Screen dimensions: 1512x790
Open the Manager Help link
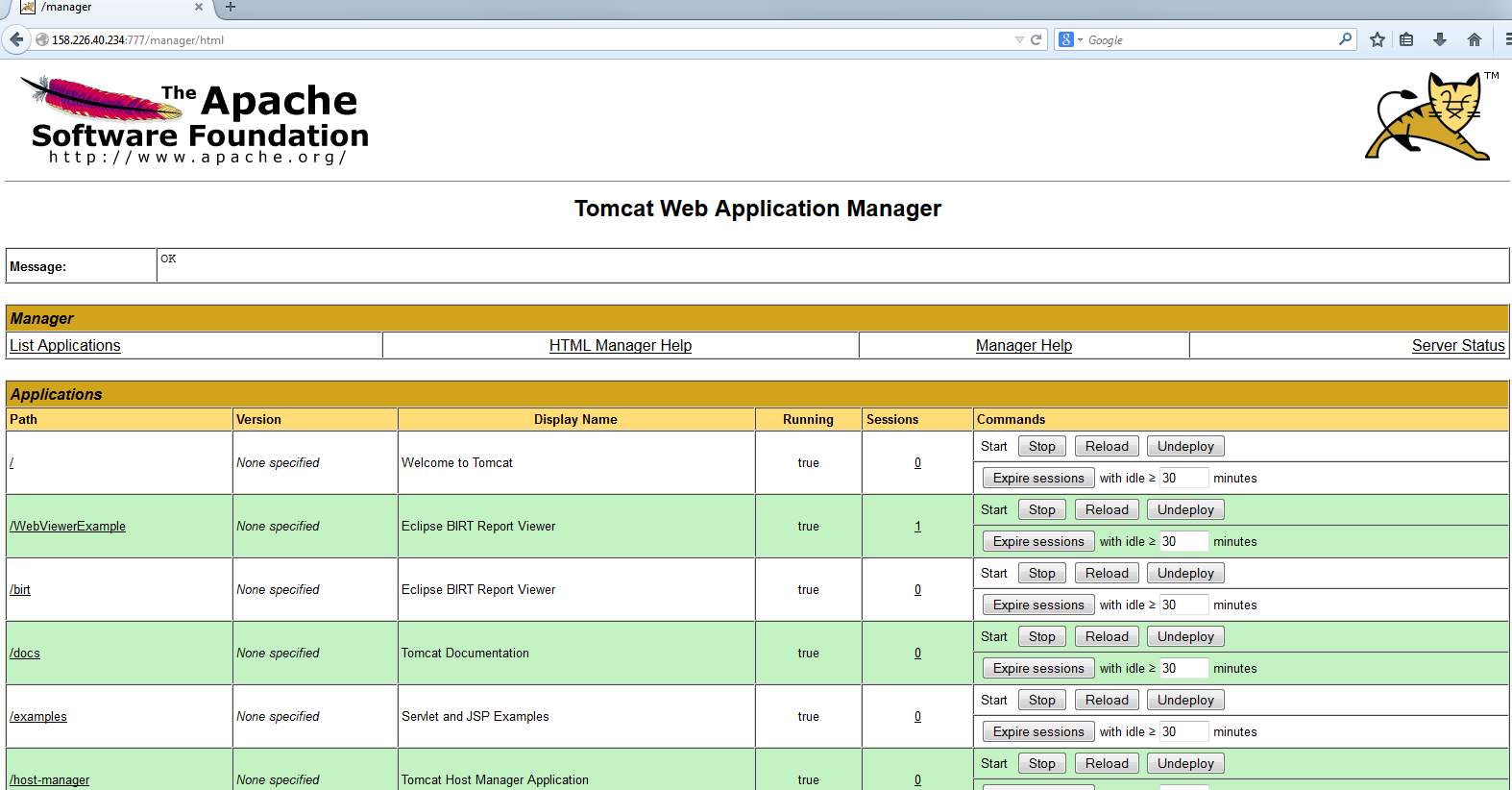(1024, 345)
